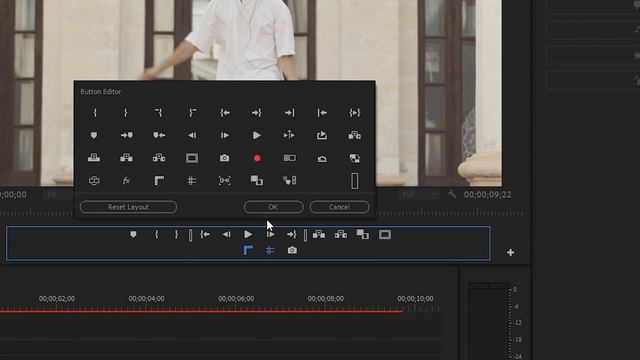Select Mark In icon in Button Editor

95,113
